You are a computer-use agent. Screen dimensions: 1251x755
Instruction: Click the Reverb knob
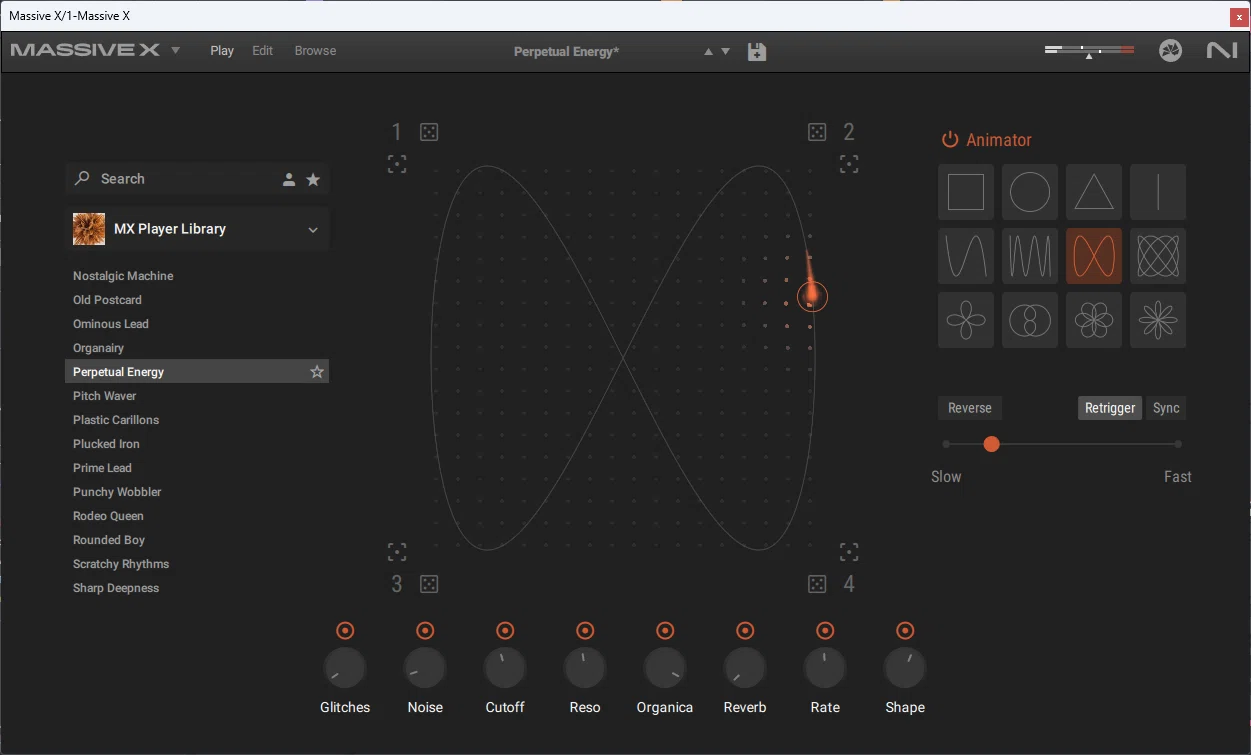pyautogui.click(x=745, y=669)
